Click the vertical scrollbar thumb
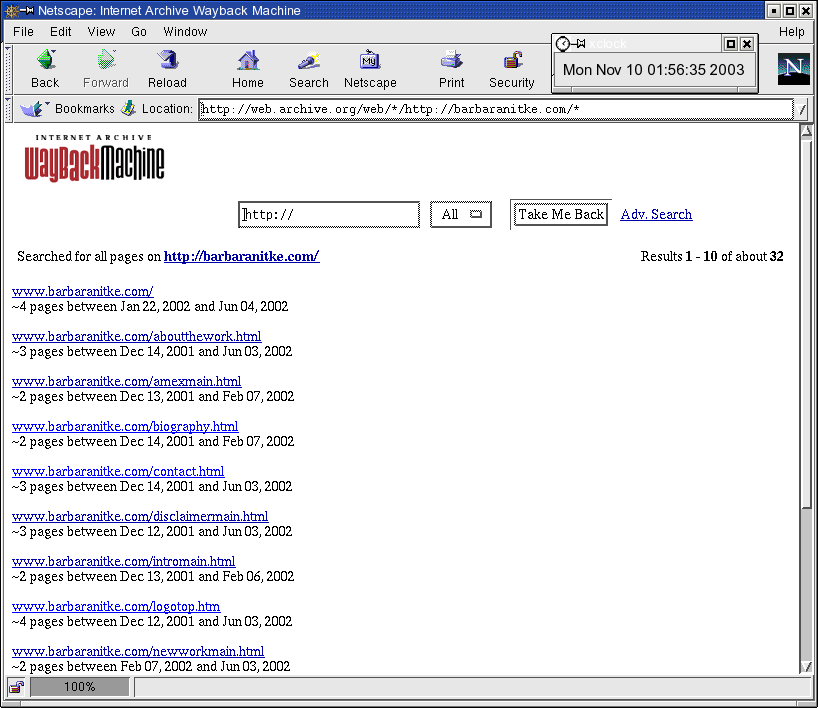Viewport: 818px width, 708px height. (807, 322)
